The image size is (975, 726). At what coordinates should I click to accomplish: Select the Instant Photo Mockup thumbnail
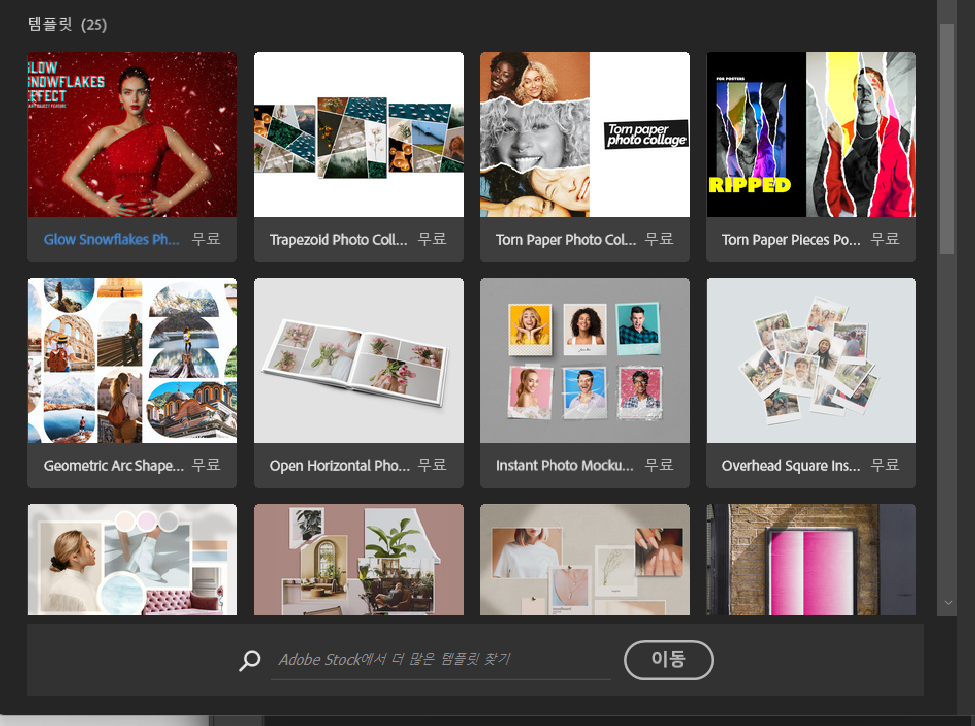pos(584,361)
